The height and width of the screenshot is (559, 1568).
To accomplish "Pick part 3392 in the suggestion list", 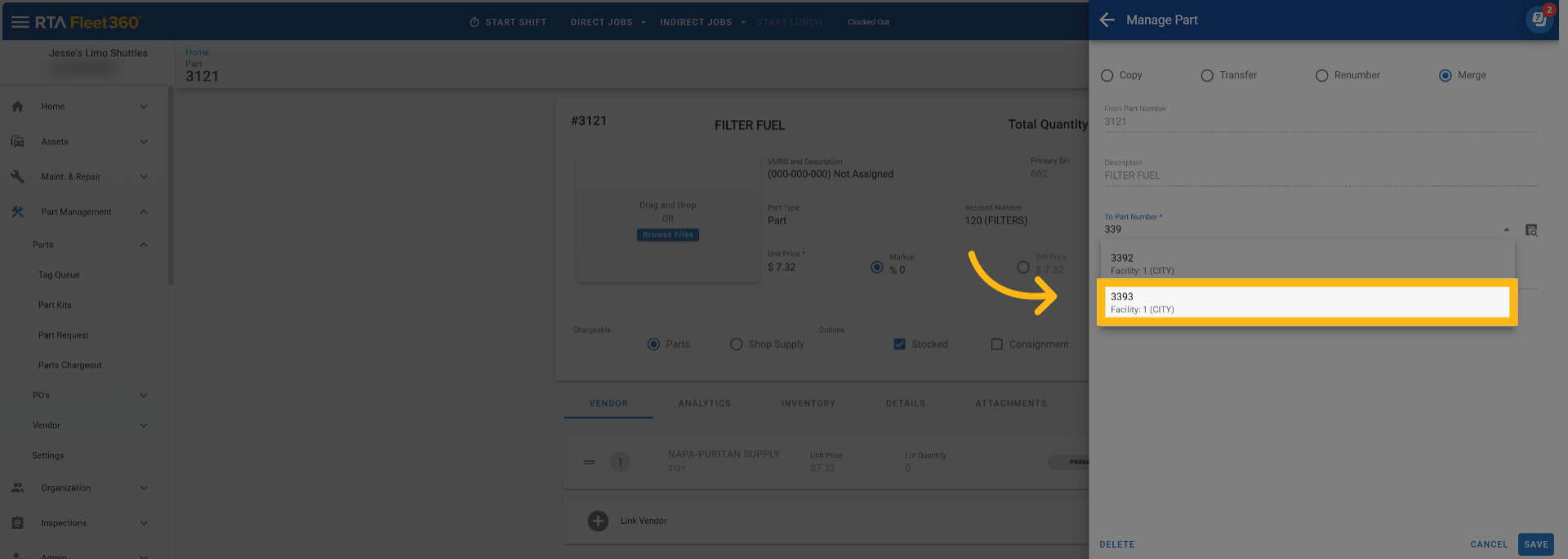I will coord(1307,264).
